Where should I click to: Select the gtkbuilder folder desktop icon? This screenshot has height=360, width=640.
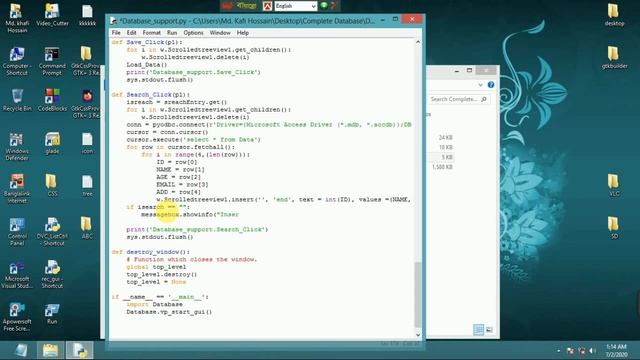pyautogui.click(x=614, y=58)
